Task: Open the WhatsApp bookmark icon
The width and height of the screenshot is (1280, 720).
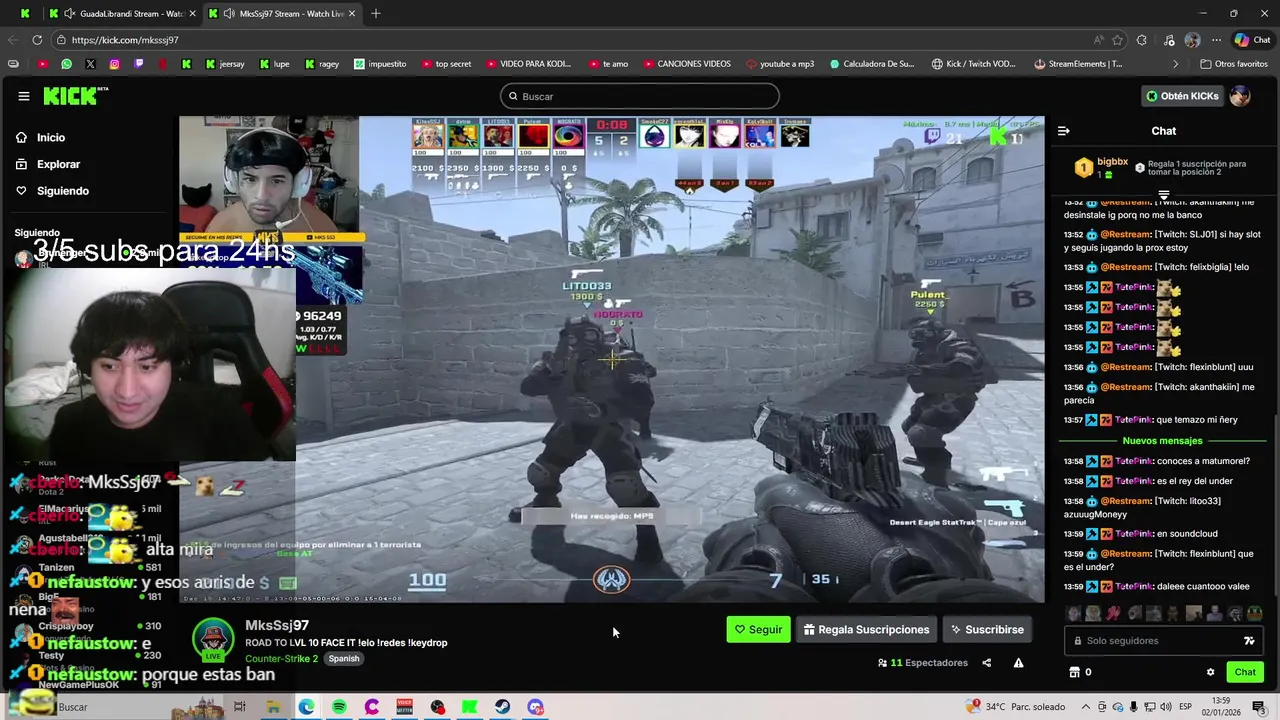Action: [66, 64]
